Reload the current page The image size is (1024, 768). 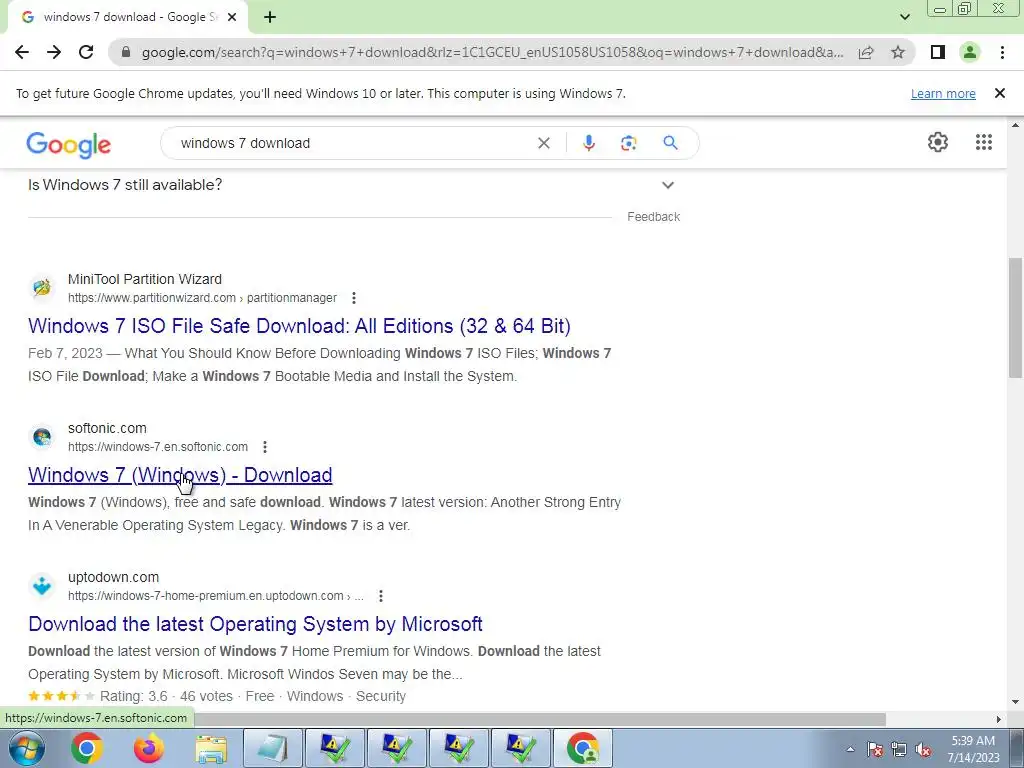click(86, 52)
